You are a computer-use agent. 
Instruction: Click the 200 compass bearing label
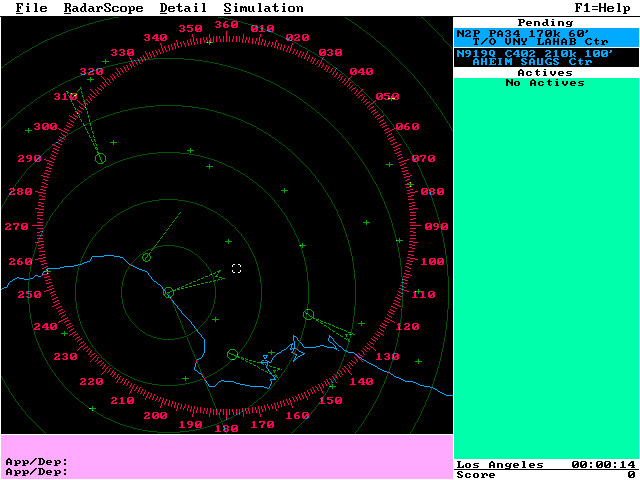(x=156, y=416)
